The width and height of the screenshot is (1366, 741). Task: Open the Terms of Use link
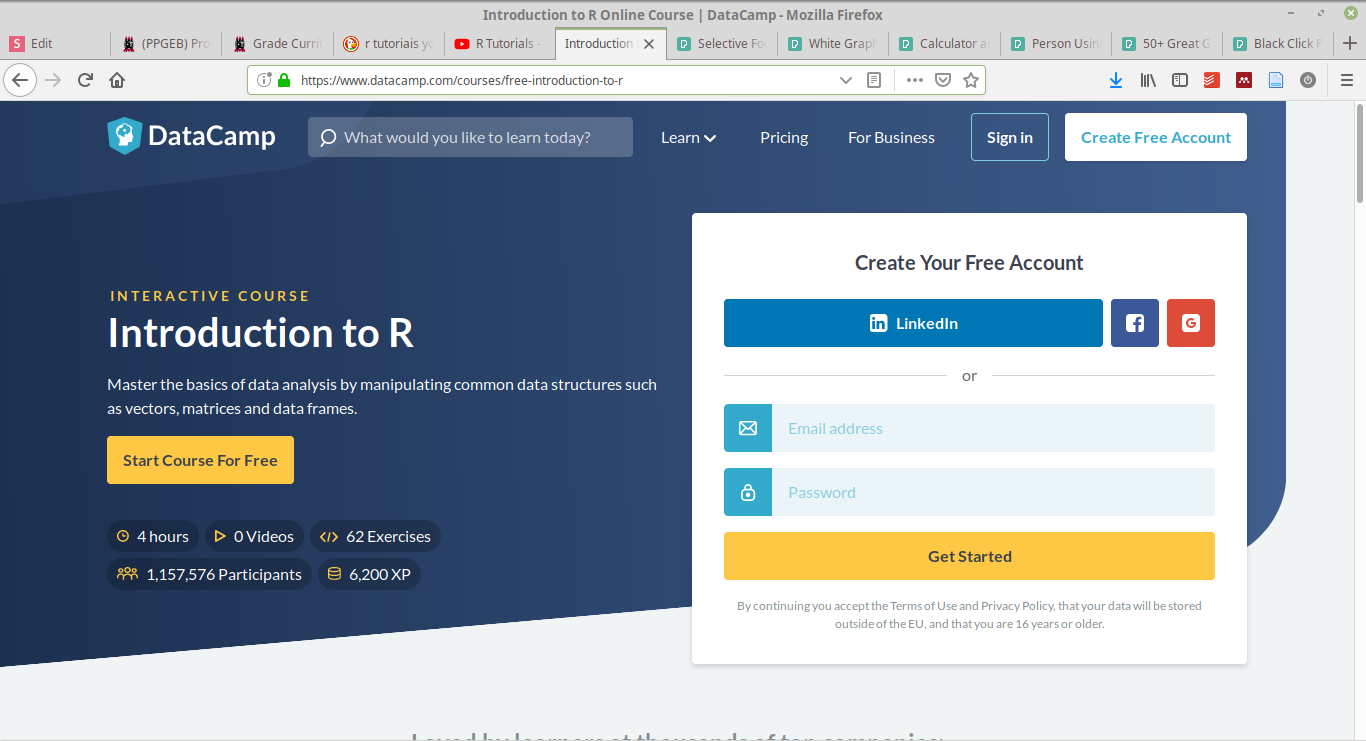pyautogui.click(x=923, y=606)
